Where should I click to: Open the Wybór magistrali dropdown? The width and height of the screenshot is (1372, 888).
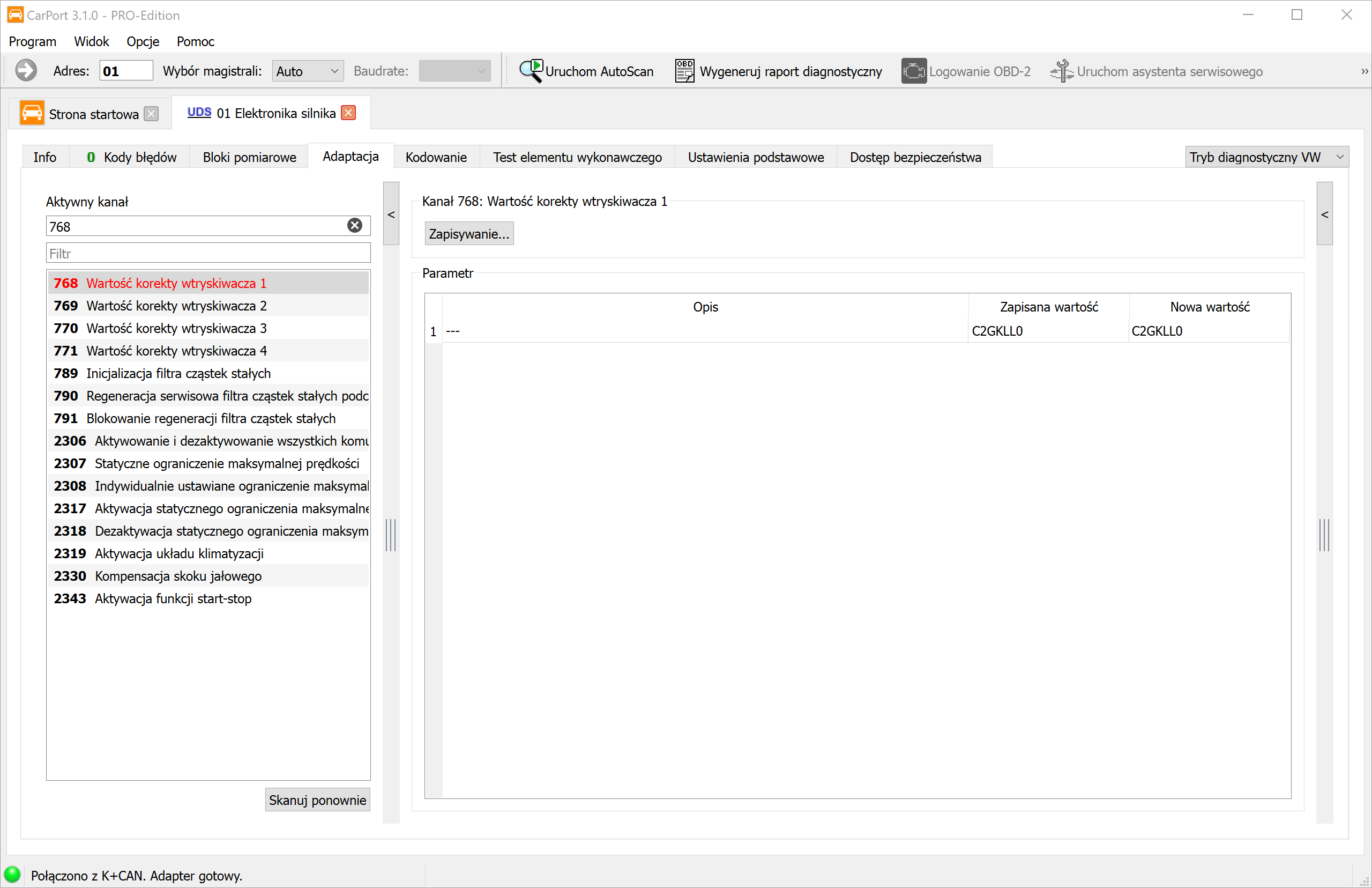click(x=308, y=71)
